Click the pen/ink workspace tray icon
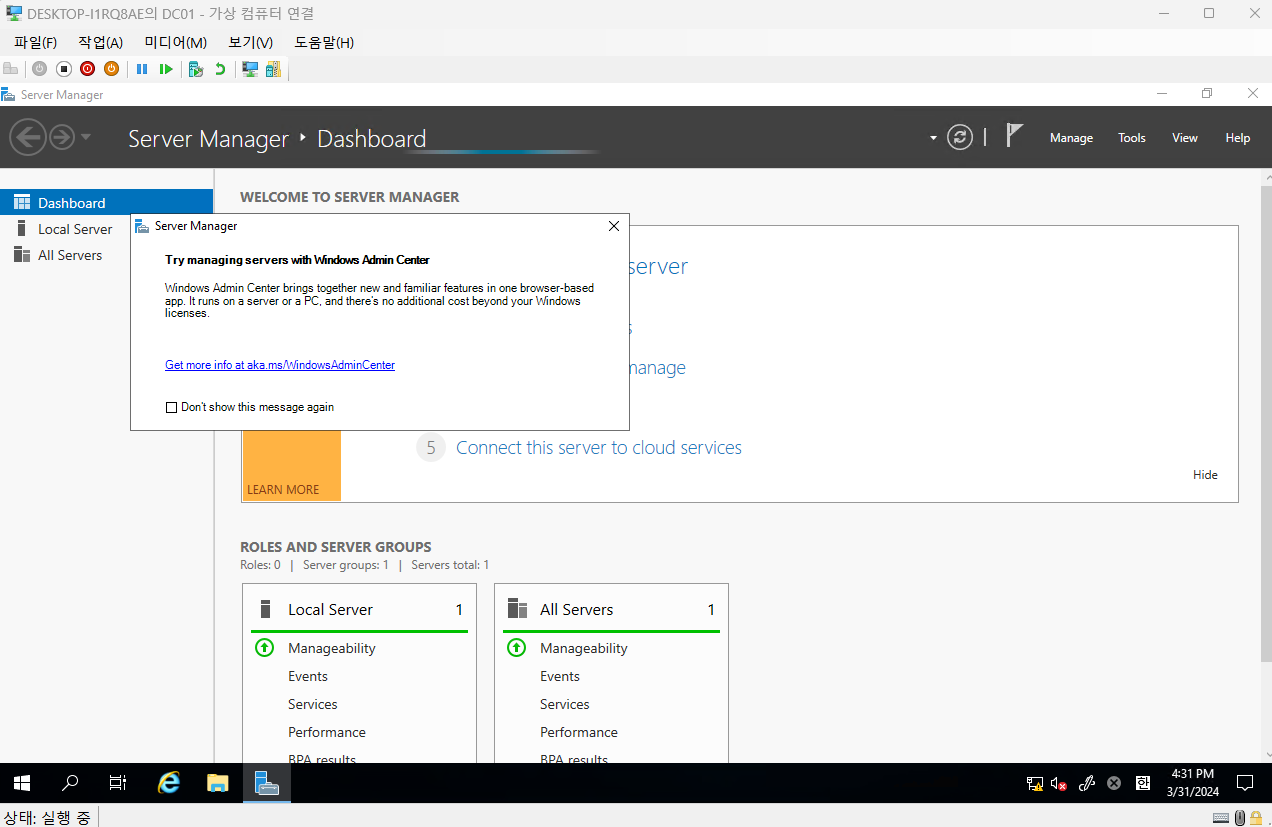The image size is (1272, 827). [1087, 784]
